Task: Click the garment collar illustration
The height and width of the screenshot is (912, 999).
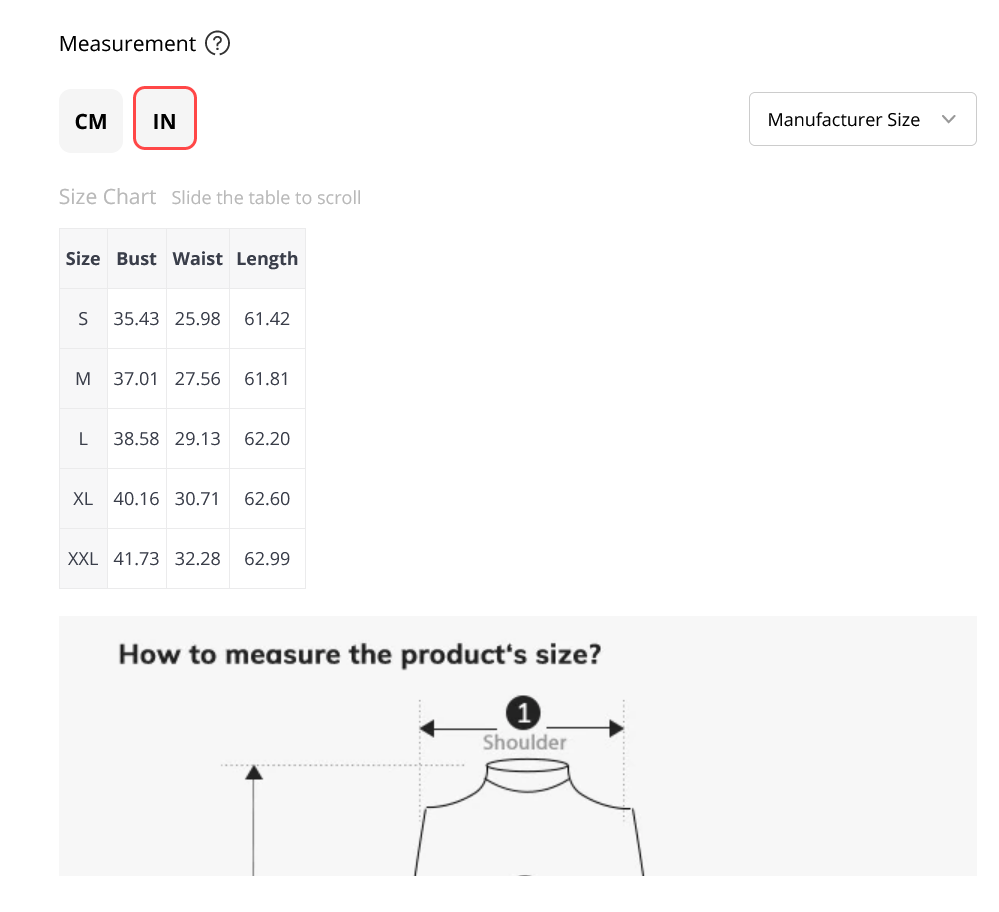Action: 528,775
